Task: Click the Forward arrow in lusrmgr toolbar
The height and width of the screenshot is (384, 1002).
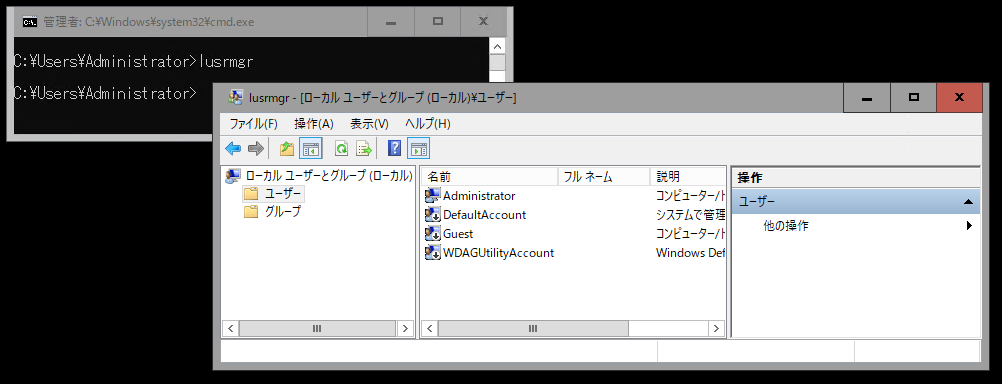Action: [x=256, y=149]
